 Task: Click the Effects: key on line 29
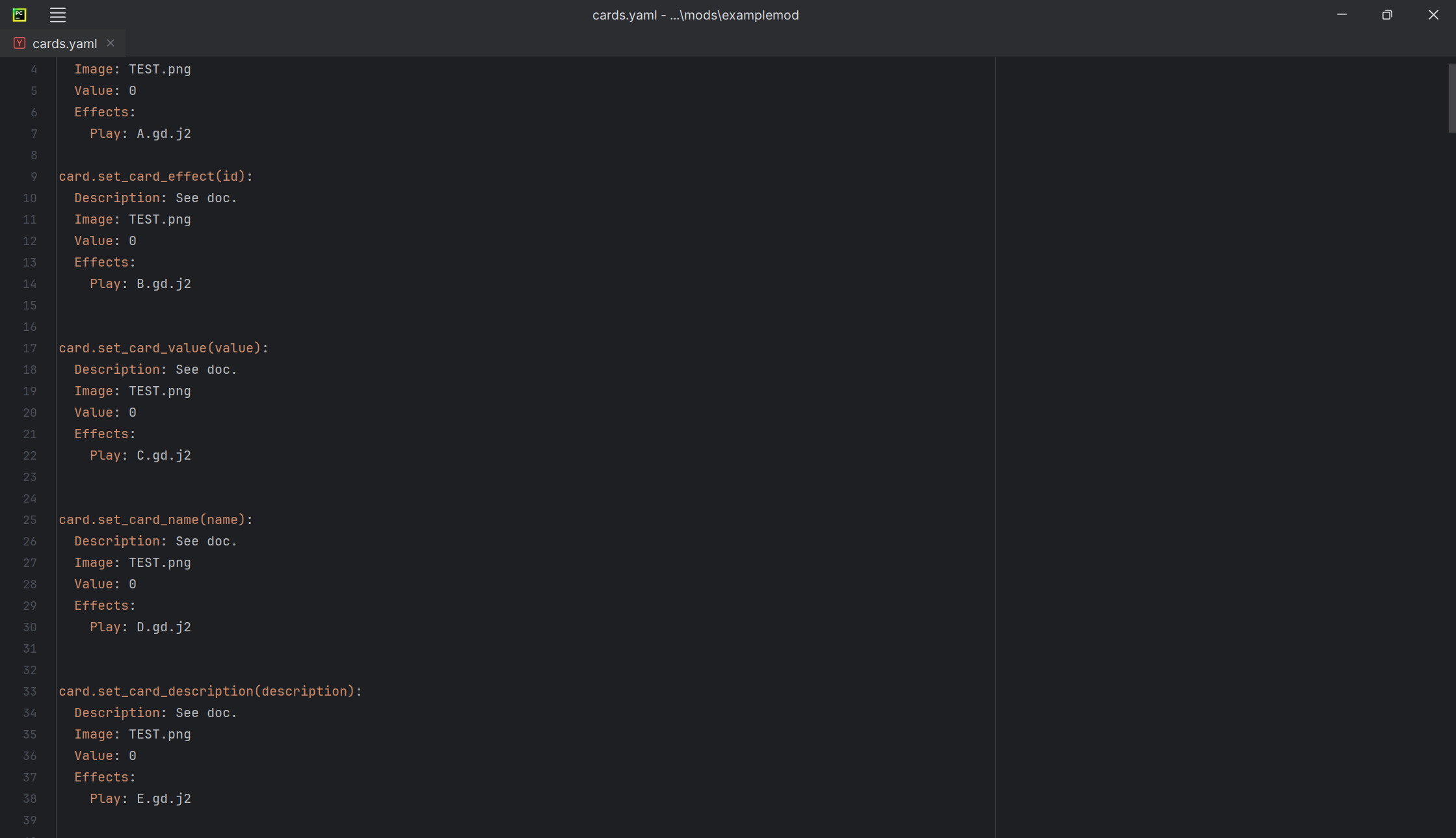click(104, 605)
